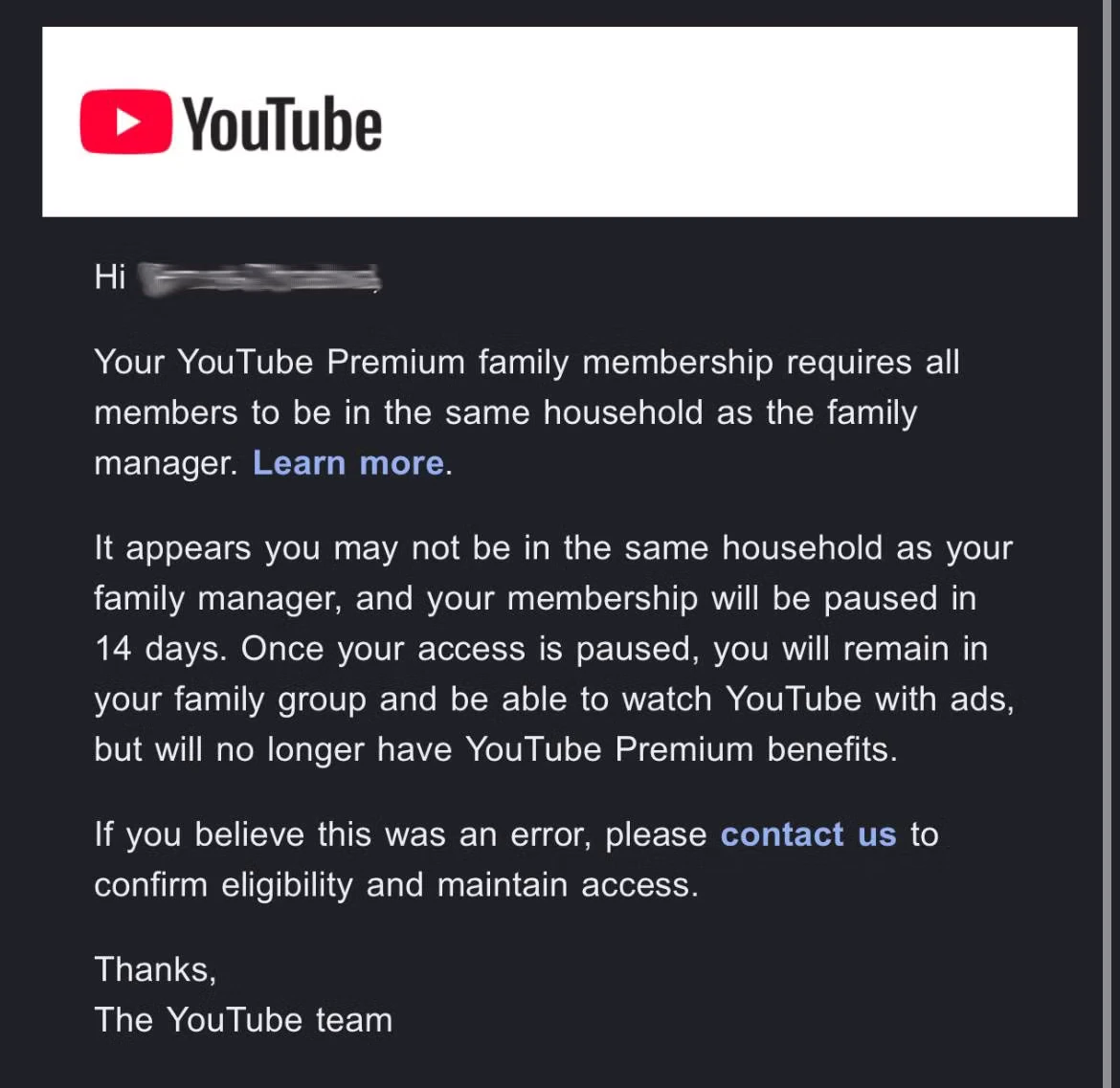Select The YouTube team signature
Image resolution: width=1120 pixels, height=1088 pixels.
tap(243, 1019)
